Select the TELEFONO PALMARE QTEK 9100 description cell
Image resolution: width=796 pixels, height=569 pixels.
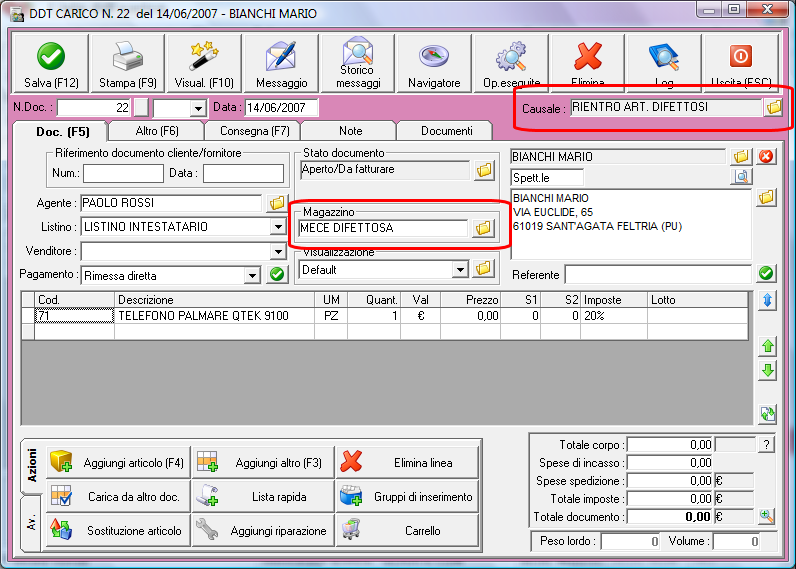pyautogui.click(x=214, y=316)
